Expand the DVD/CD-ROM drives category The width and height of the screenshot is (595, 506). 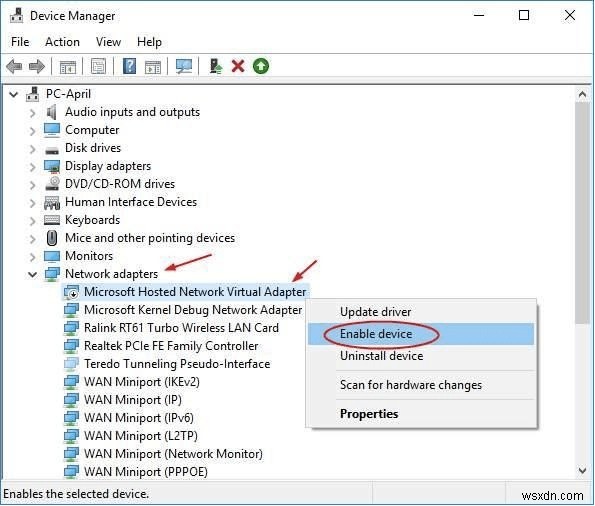coord(33,184)
